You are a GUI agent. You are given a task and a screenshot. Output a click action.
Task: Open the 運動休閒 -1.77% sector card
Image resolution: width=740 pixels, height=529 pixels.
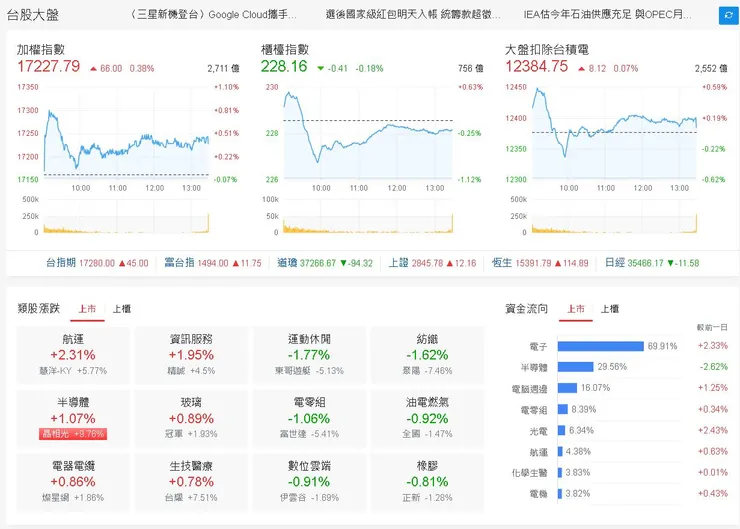(309, 355)
